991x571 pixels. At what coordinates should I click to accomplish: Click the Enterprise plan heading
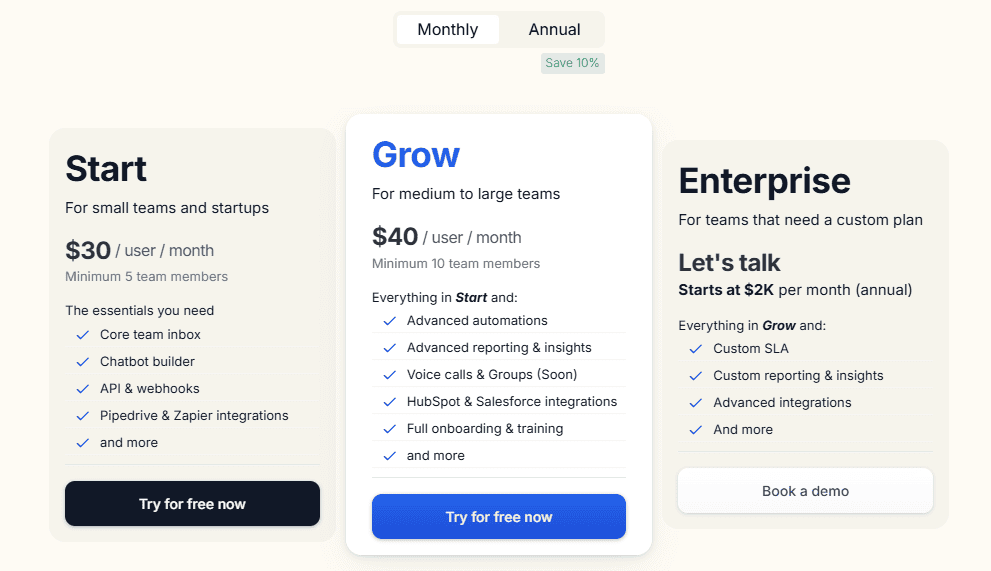pos(764,181)
